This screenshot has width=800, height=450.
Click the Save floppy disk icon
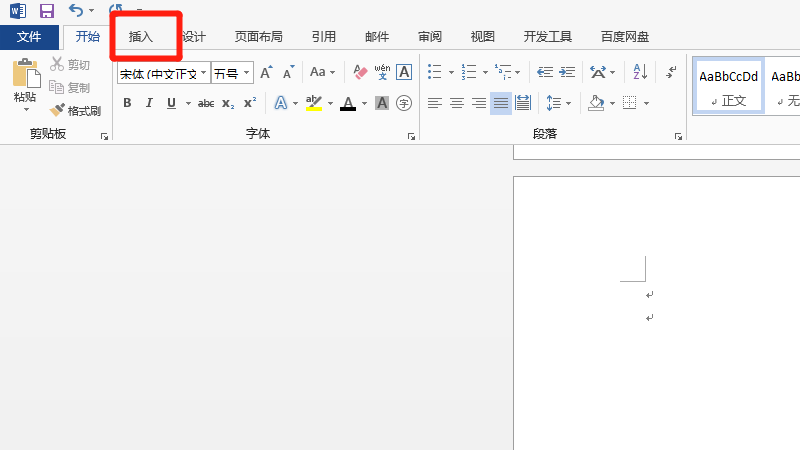(x=46, y=11)
